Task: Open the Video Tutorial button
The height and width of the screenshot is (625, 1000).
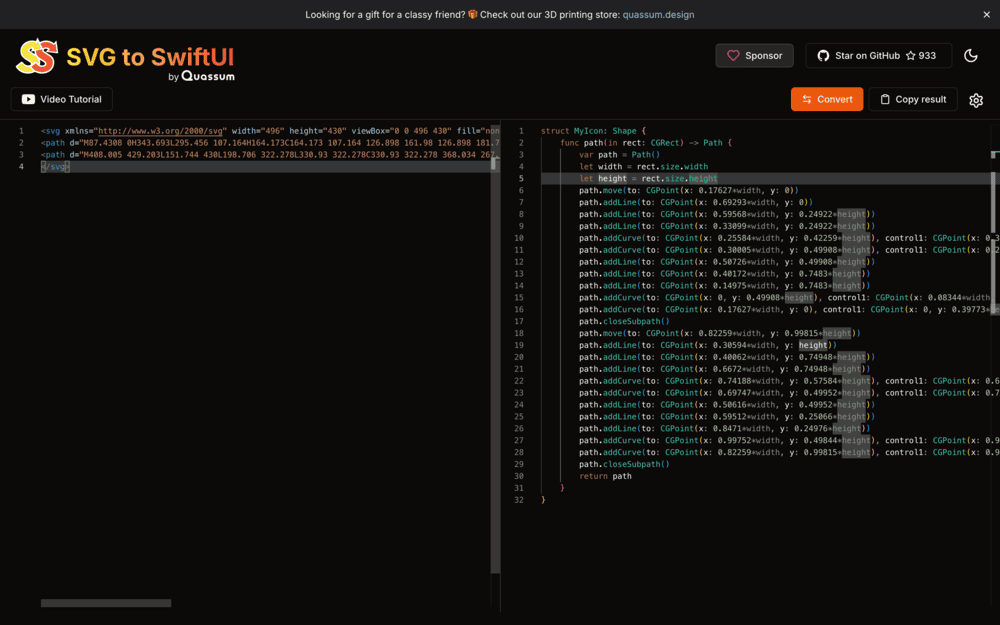Action: click(62, 99)
